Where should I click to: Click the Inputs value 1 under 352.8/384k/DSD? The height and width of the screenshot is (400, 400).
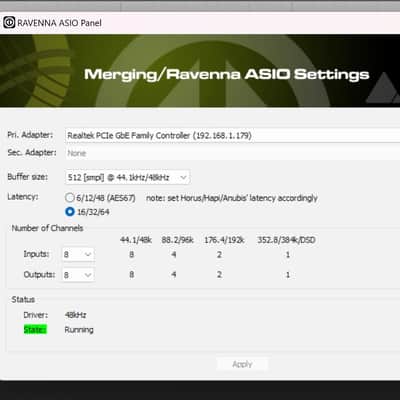coord(287,255)
